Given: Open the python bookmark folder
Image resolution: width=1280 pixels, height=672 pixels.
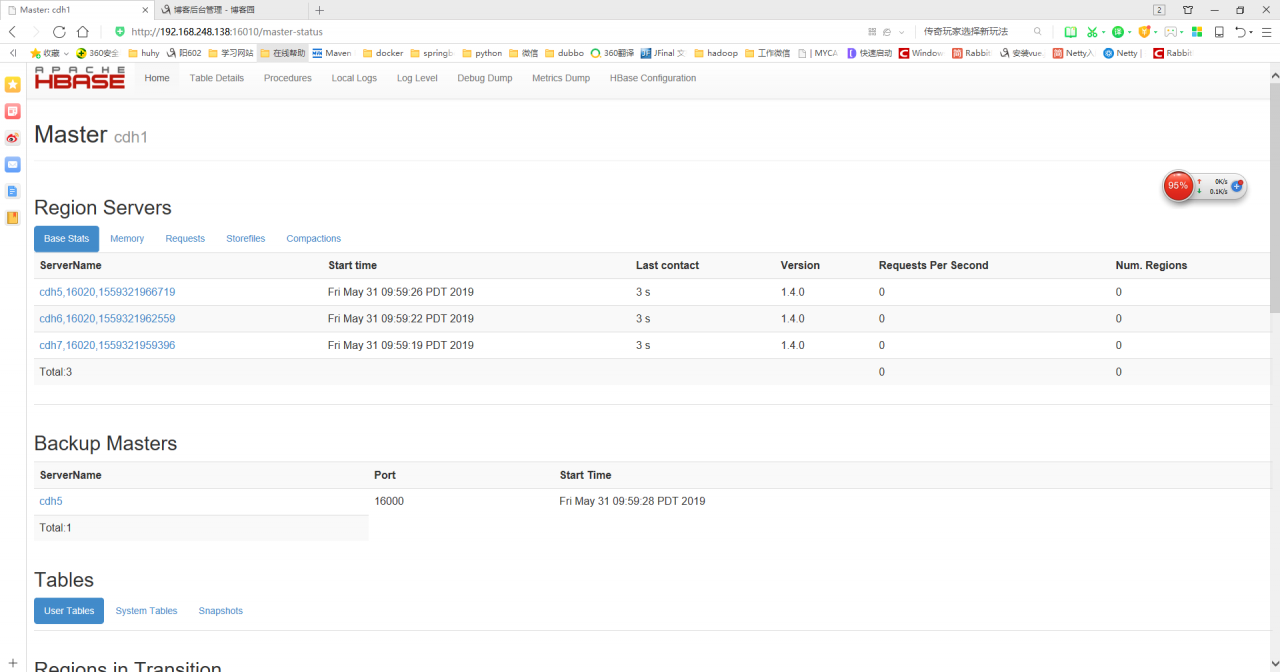Looking at the screenshot, I should 482,53.
